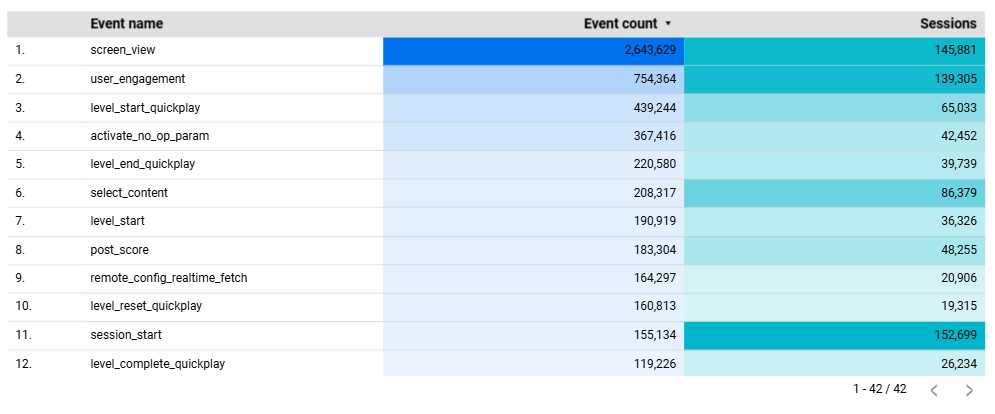Click the session_start event name
Screen dimensions: 995x414
click(126, 335)
